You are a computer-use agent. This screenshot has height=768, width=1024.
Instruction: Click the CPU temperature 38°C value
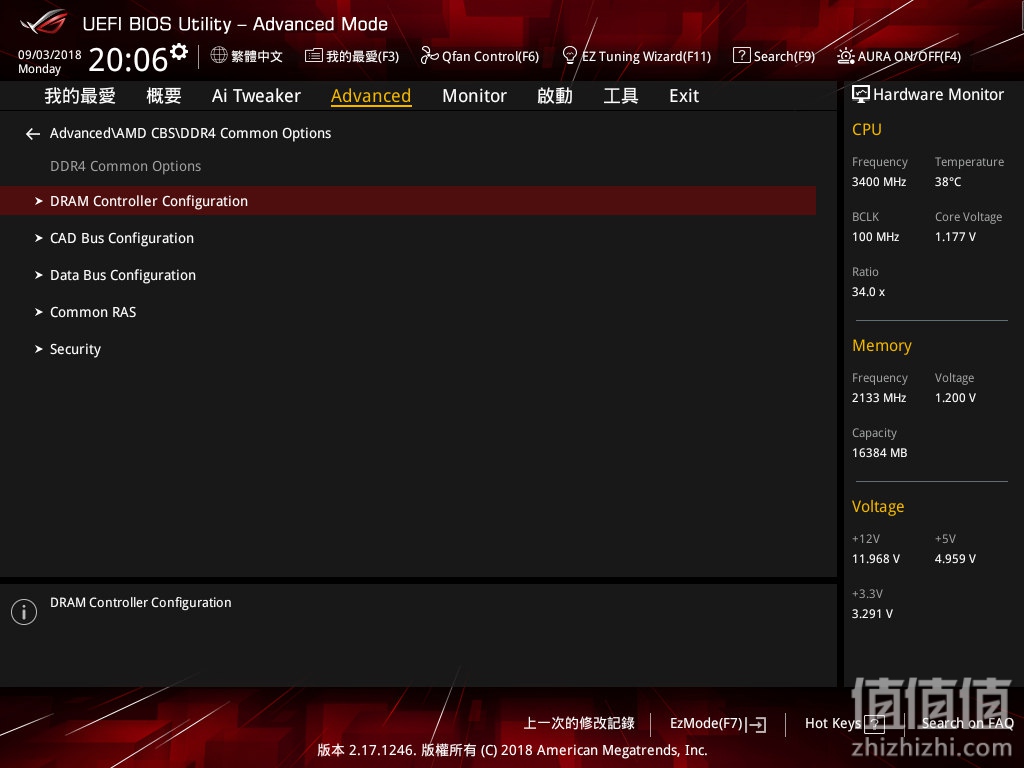pos(948,182)
